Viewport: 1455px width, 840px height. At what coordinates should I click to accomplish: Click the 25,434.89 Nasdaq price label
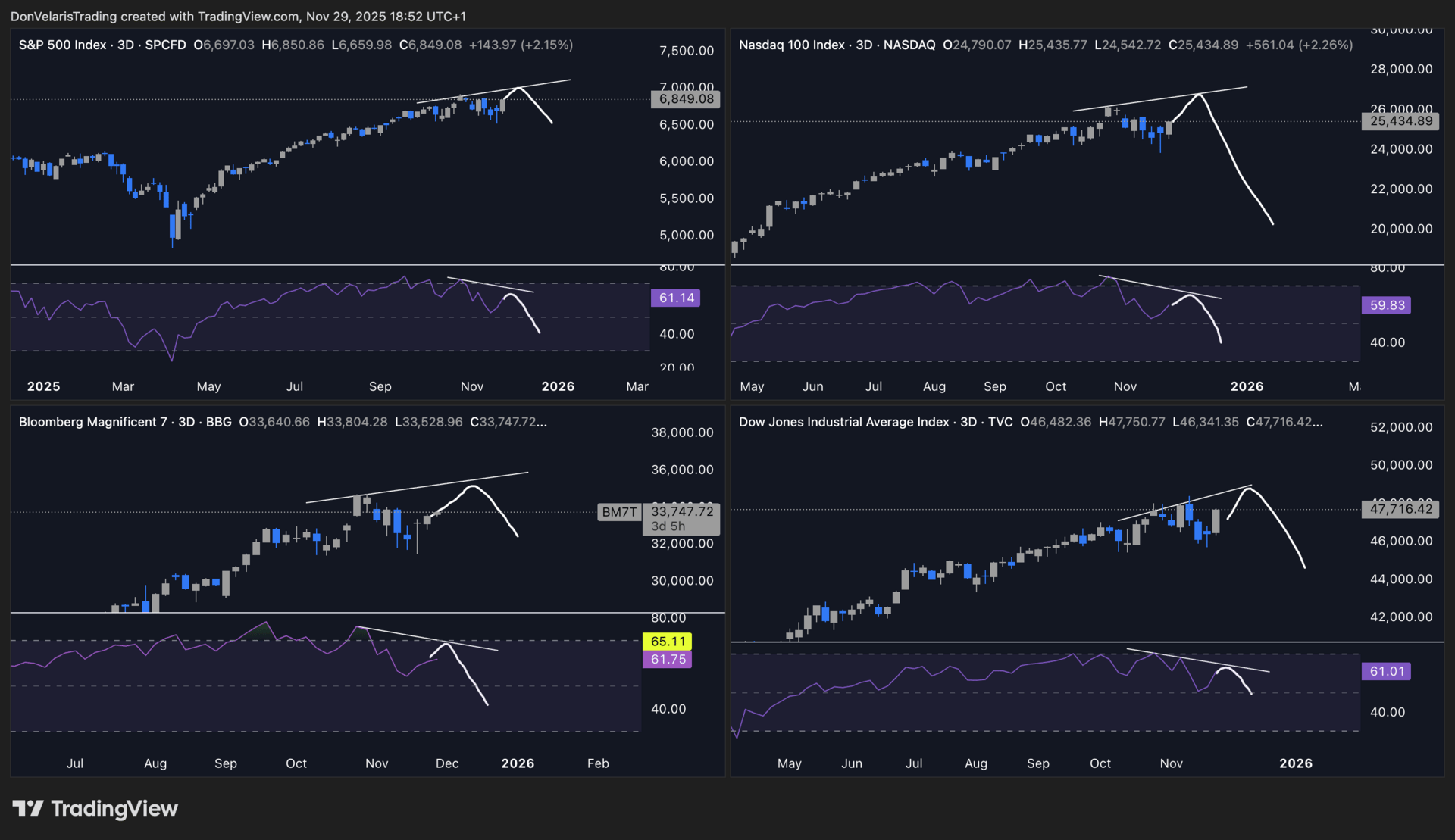[1400, 121]
